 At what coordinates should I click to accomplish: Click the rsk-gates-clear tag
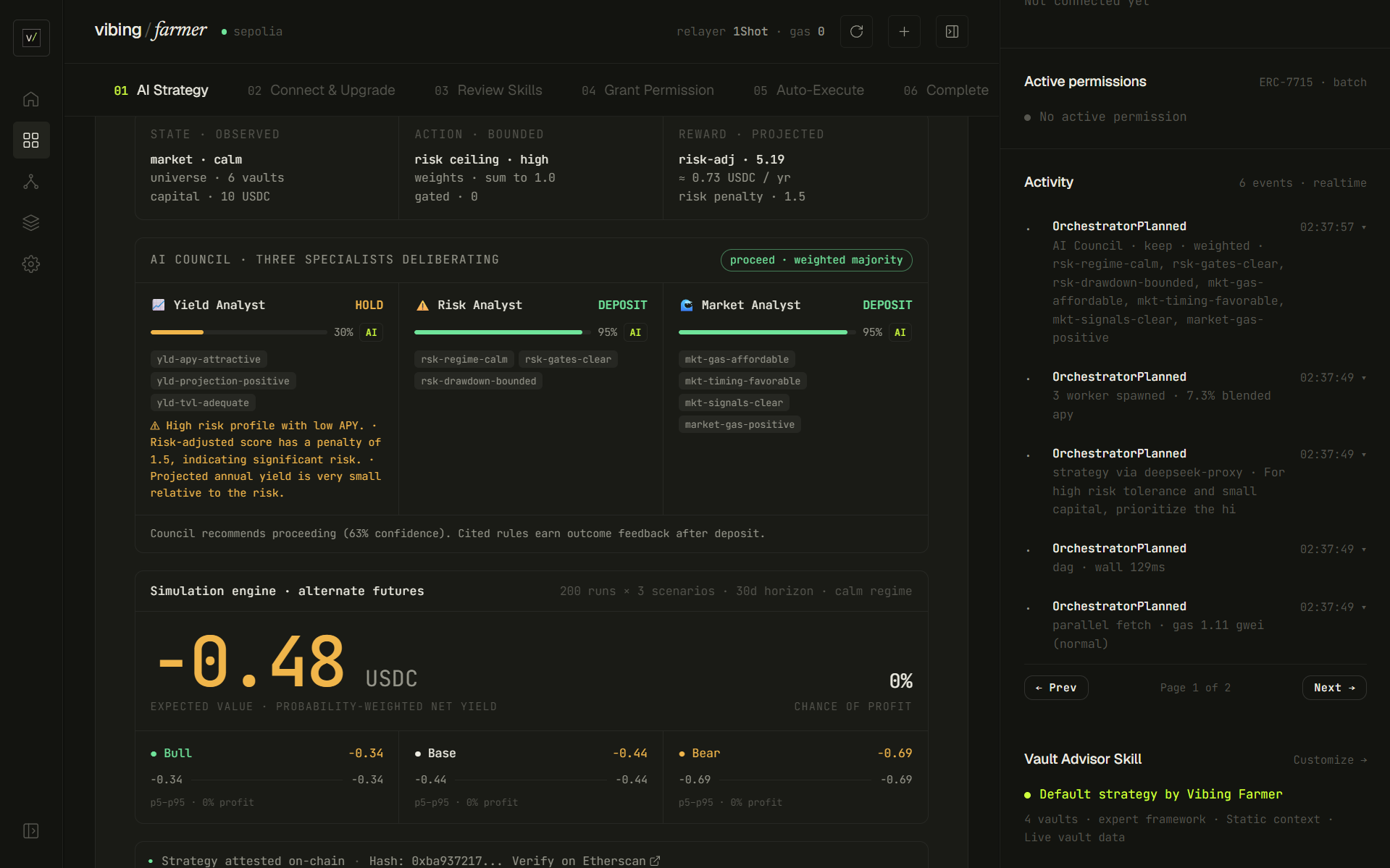[x=568, y=359]
